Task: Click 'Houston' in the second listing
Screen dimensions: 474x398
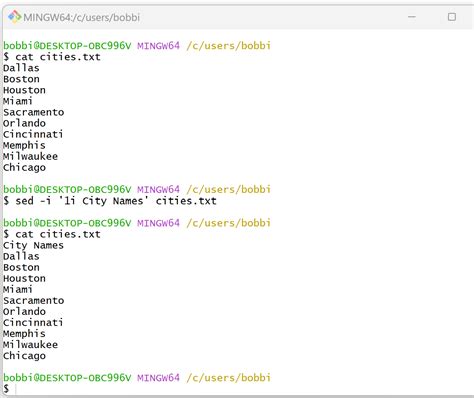Action: (x=24, y=279)
